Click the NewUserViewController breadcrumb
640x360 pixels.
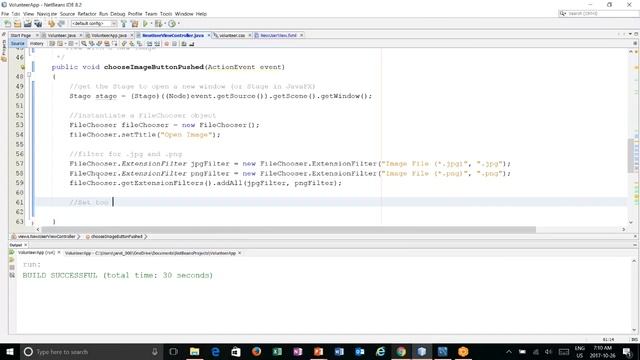46,236
